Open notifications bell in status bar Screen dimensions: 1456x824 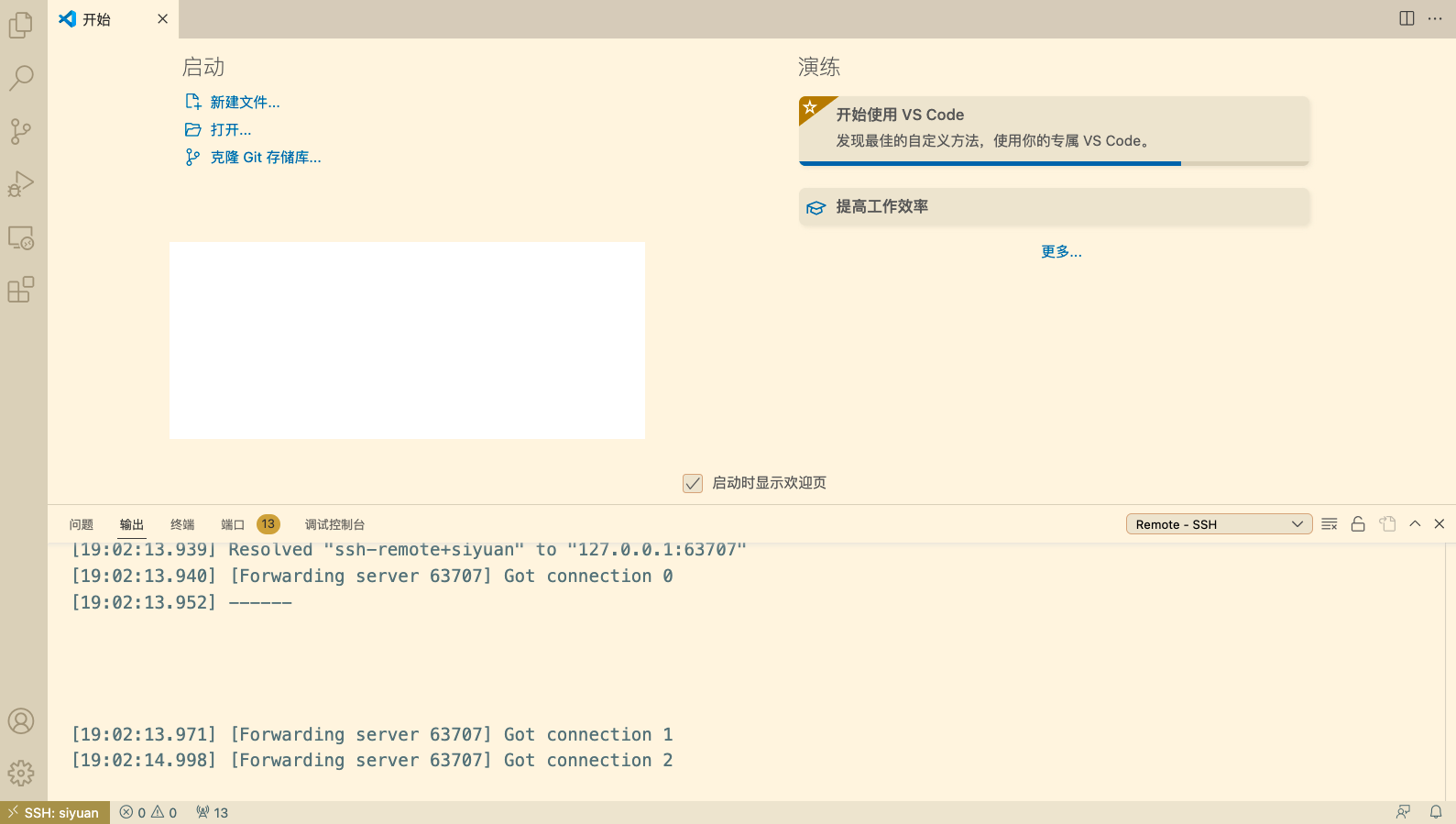coord(1436,812)
